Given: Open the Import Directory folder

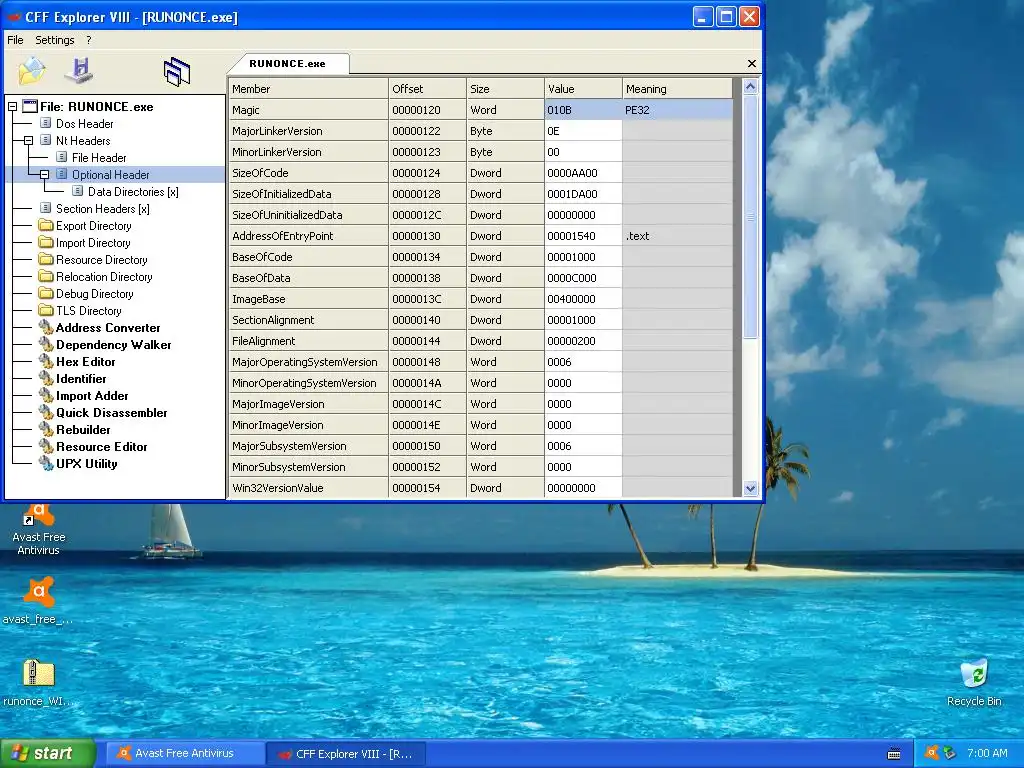Looking at the screenshot, I should point(93,242).
